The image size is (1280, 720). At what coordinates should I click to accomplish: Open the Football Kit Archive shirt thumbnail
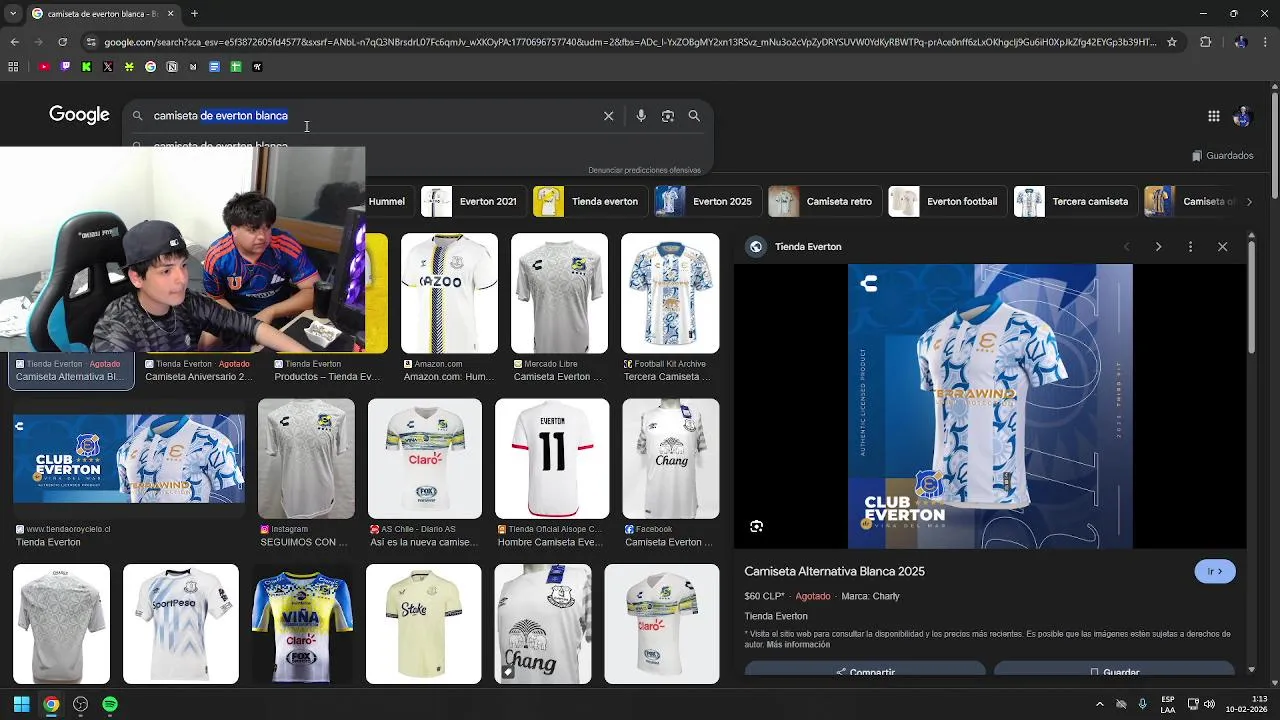[x=670, y=293]
